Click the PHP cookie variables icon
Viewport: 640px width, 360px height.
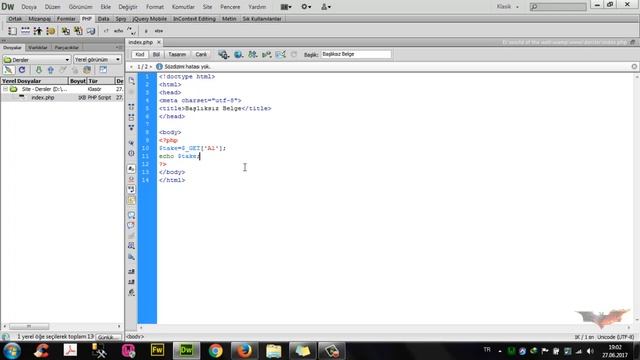(x=51, y=31)
